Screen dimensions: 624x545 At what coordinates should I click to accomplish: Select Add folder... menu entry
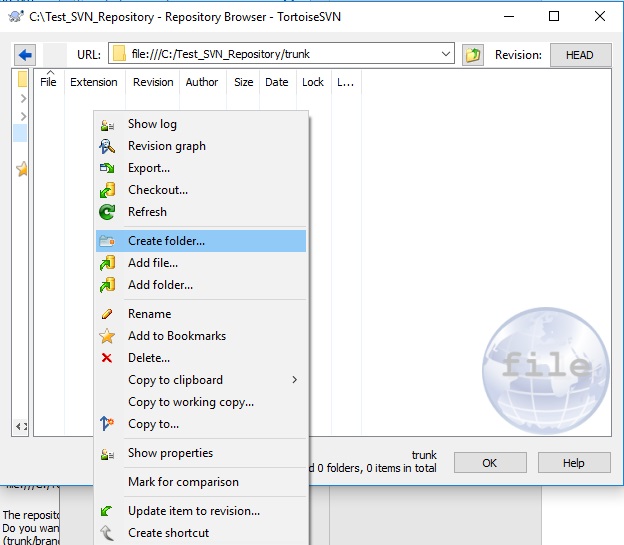click(201, 285)
